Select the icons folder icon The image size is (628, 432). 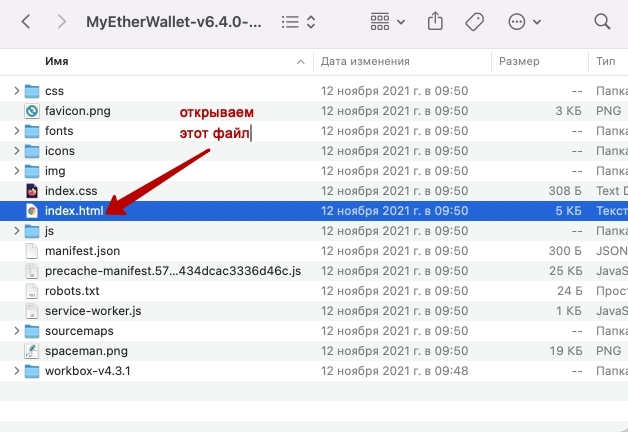coord(32,151)
